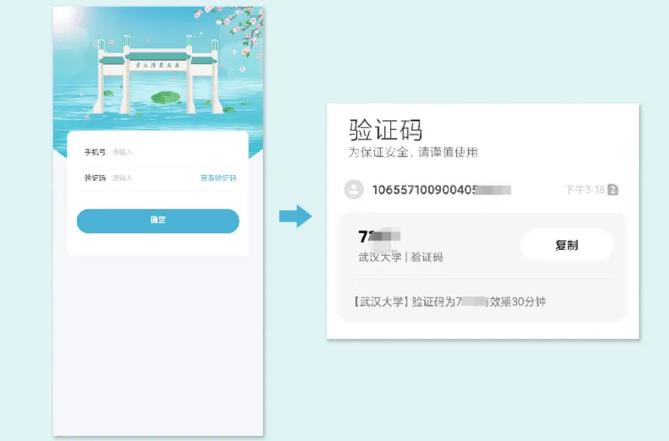Click the gray sender avatar icon
The image size is (669, 441).
354,189
